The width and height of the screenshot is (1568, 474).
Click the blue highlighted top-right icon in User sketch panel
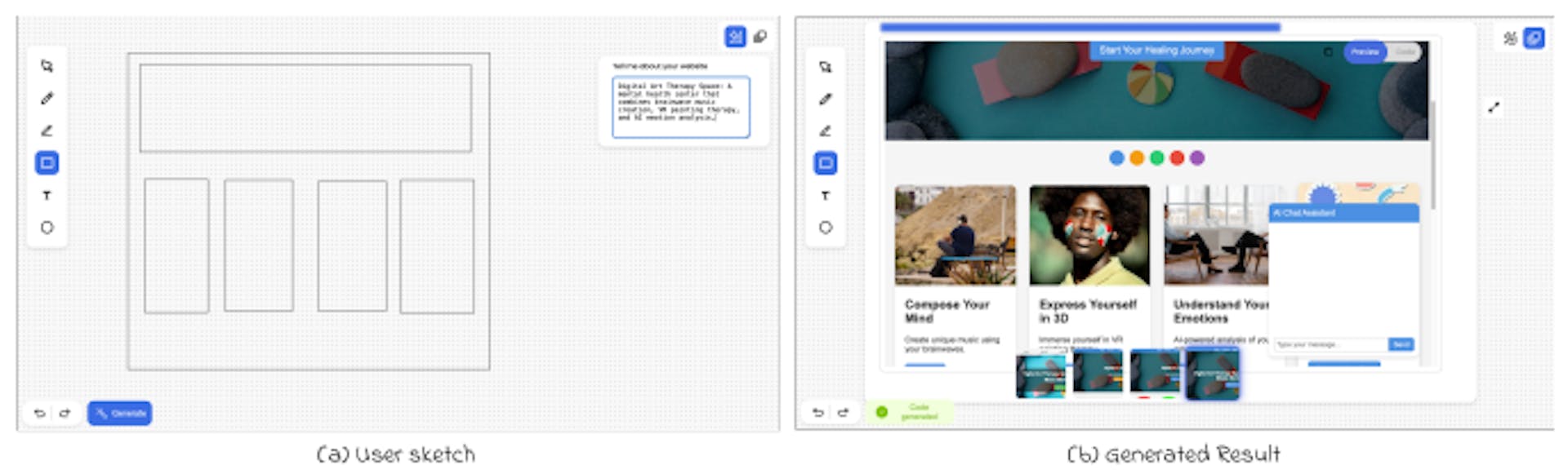point(736,37)
